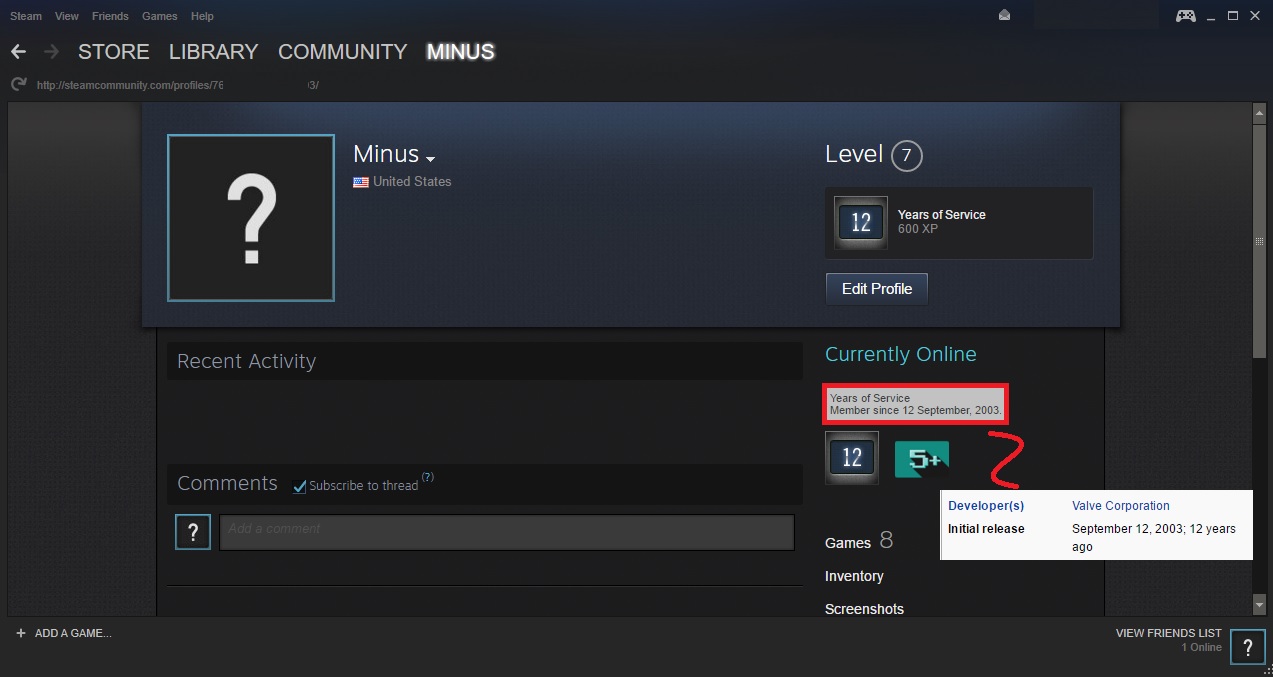The height and width of the screenshot is (677, 1273).
Task: Click the 12 Years of Service badge under Level
Action: pyautogui.click(x=861, y=223)
